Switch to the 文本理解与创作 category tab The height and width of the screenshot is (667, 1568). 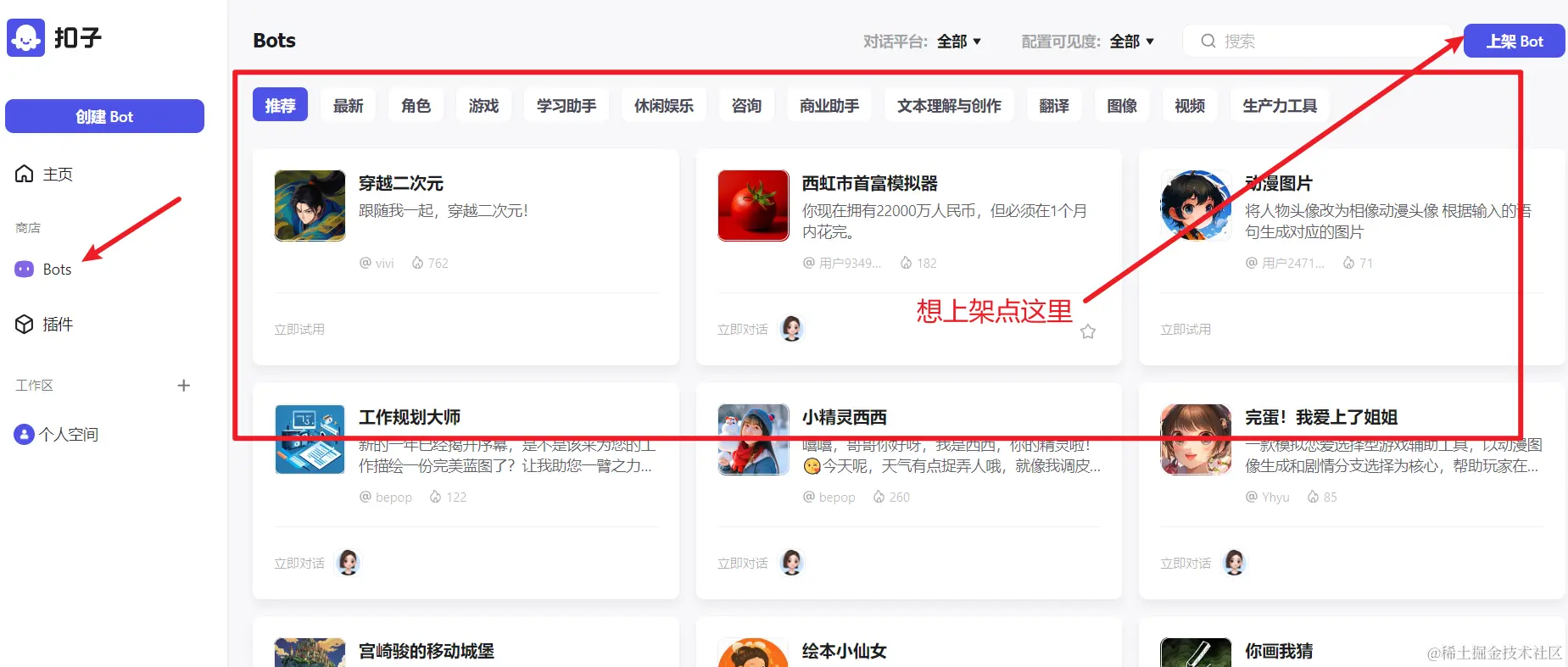(949, 105)
